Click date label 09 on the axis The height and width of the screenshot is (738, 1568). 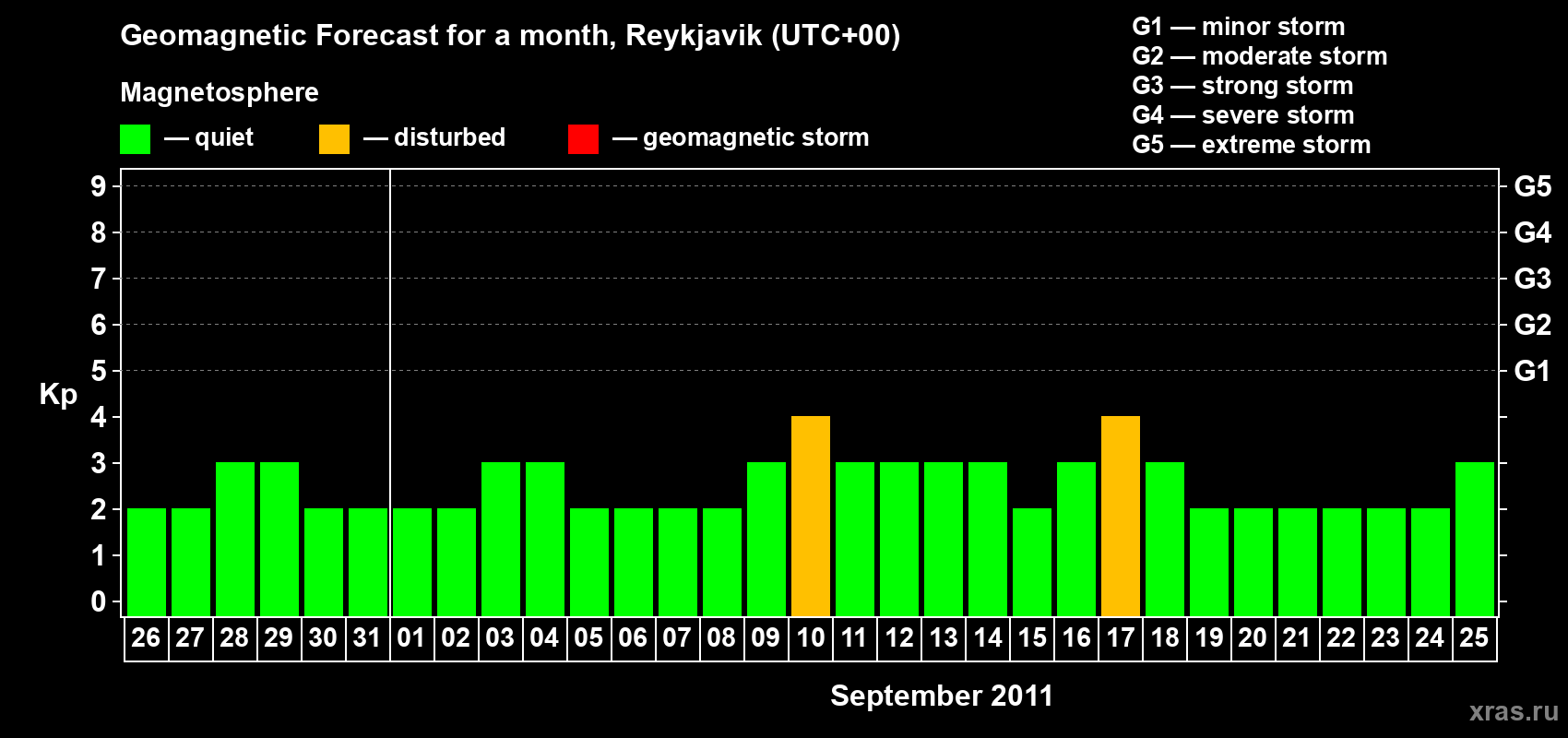[x=766, y=637]
